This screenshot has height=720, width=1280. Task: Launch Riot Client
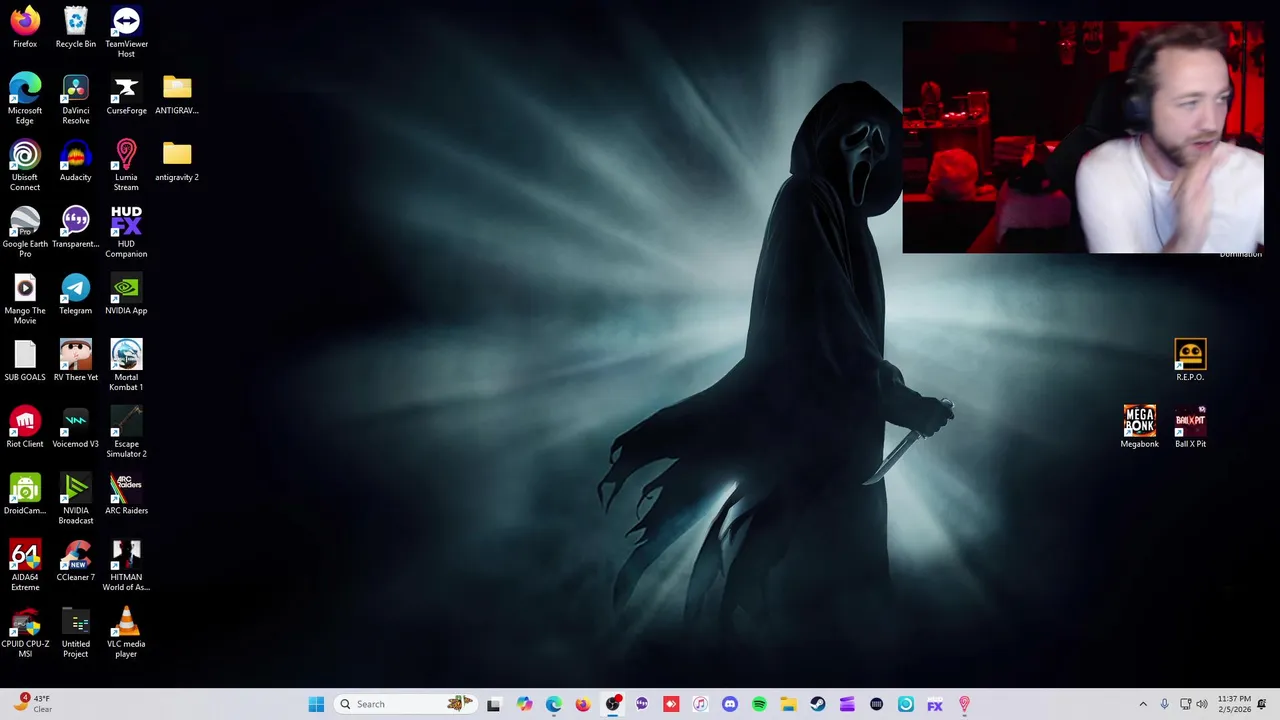click(25, 427)
